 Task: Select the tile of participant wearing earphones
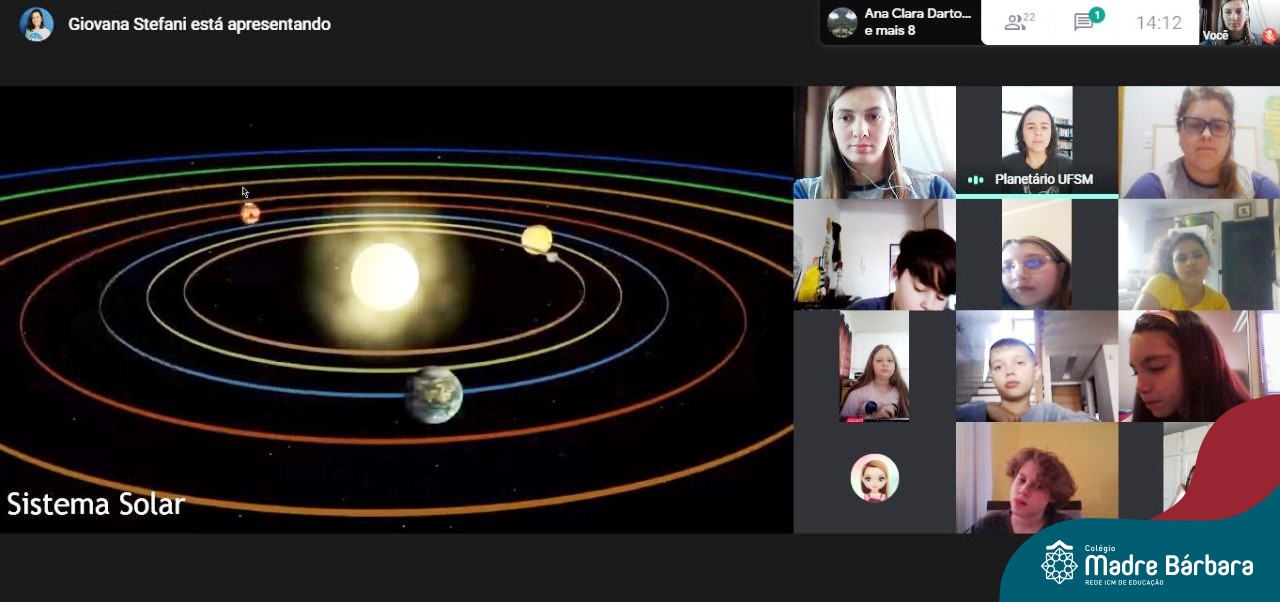[874, 142]
